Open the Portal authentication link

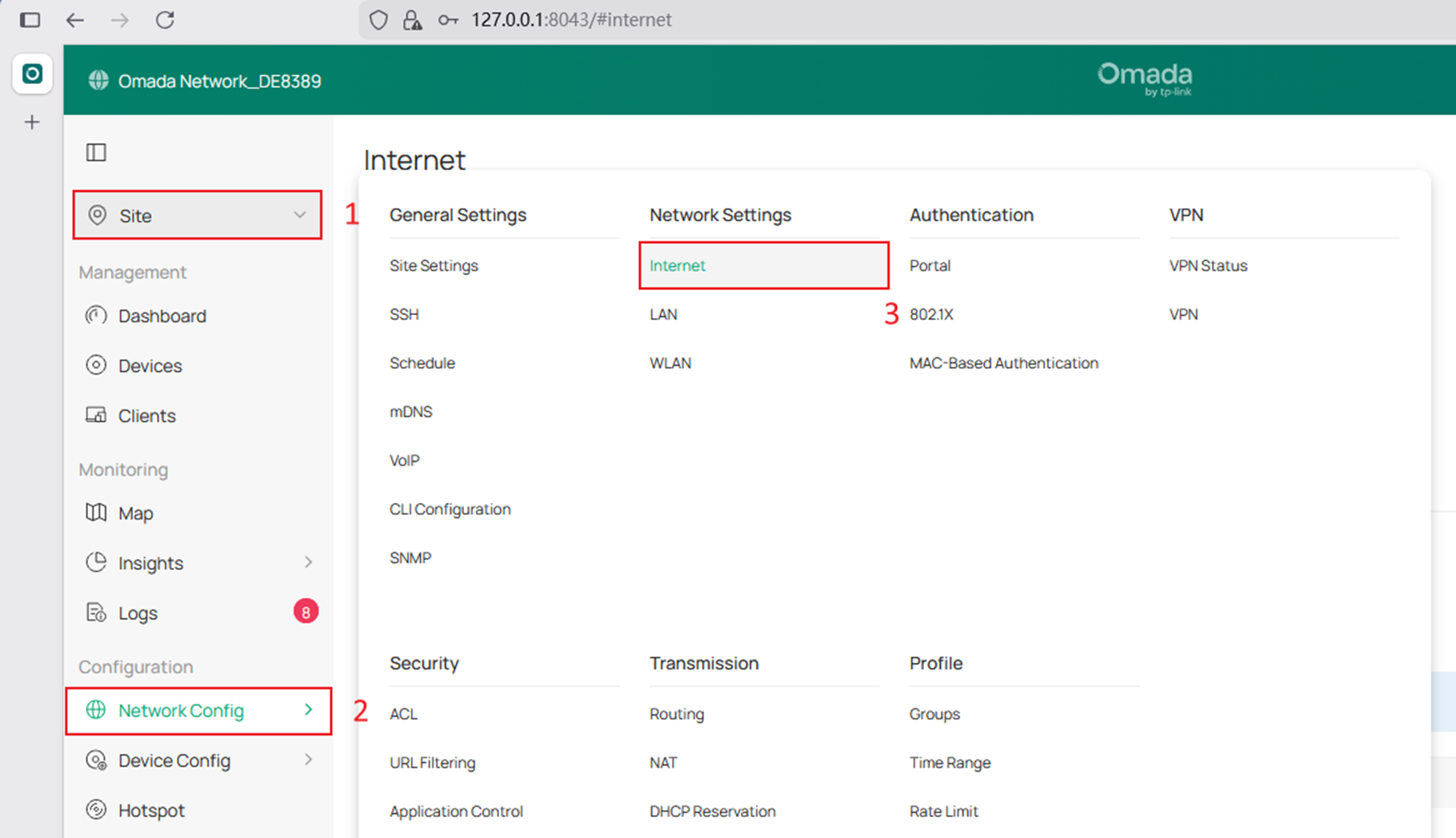pos(930,265)
